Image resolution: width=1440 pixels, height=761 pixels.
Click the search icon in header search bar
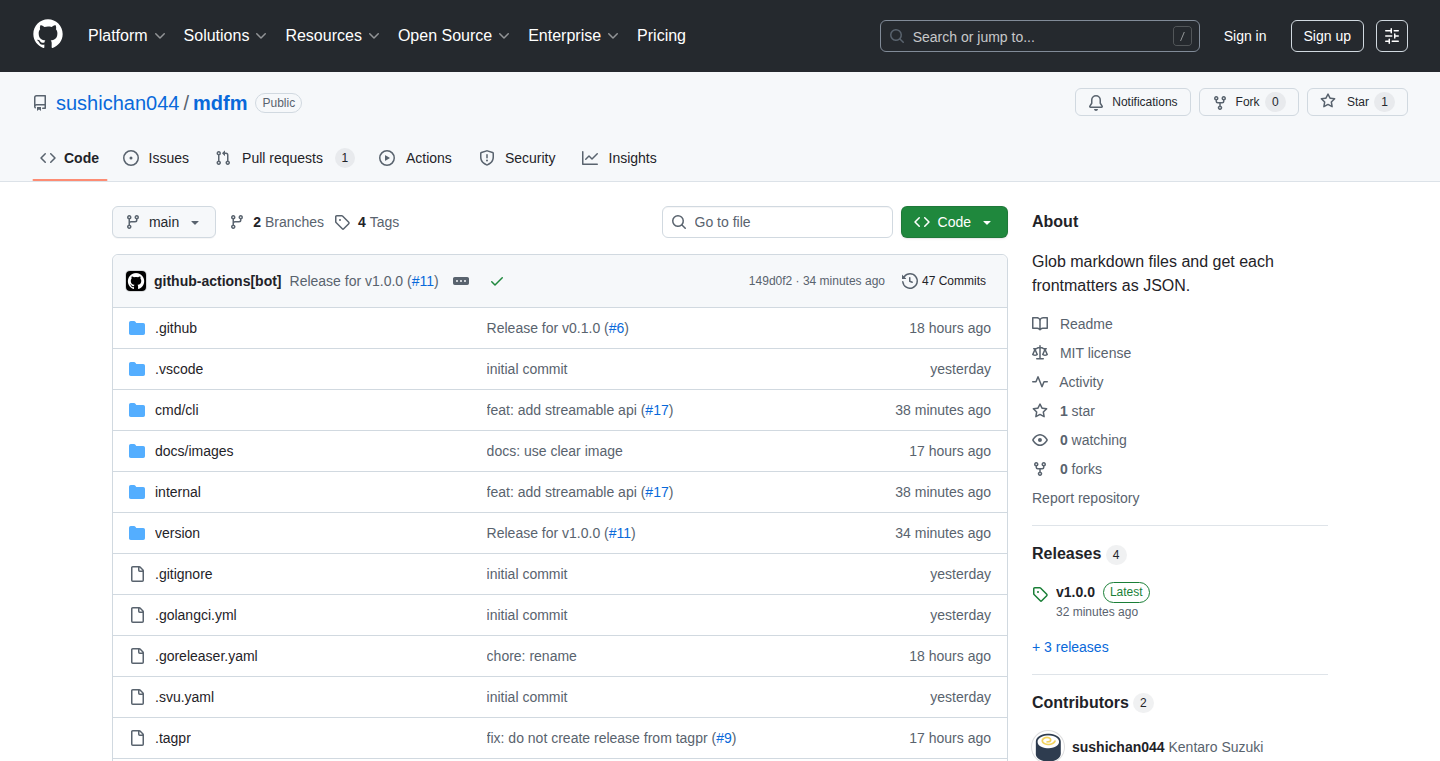click(897, 37)
